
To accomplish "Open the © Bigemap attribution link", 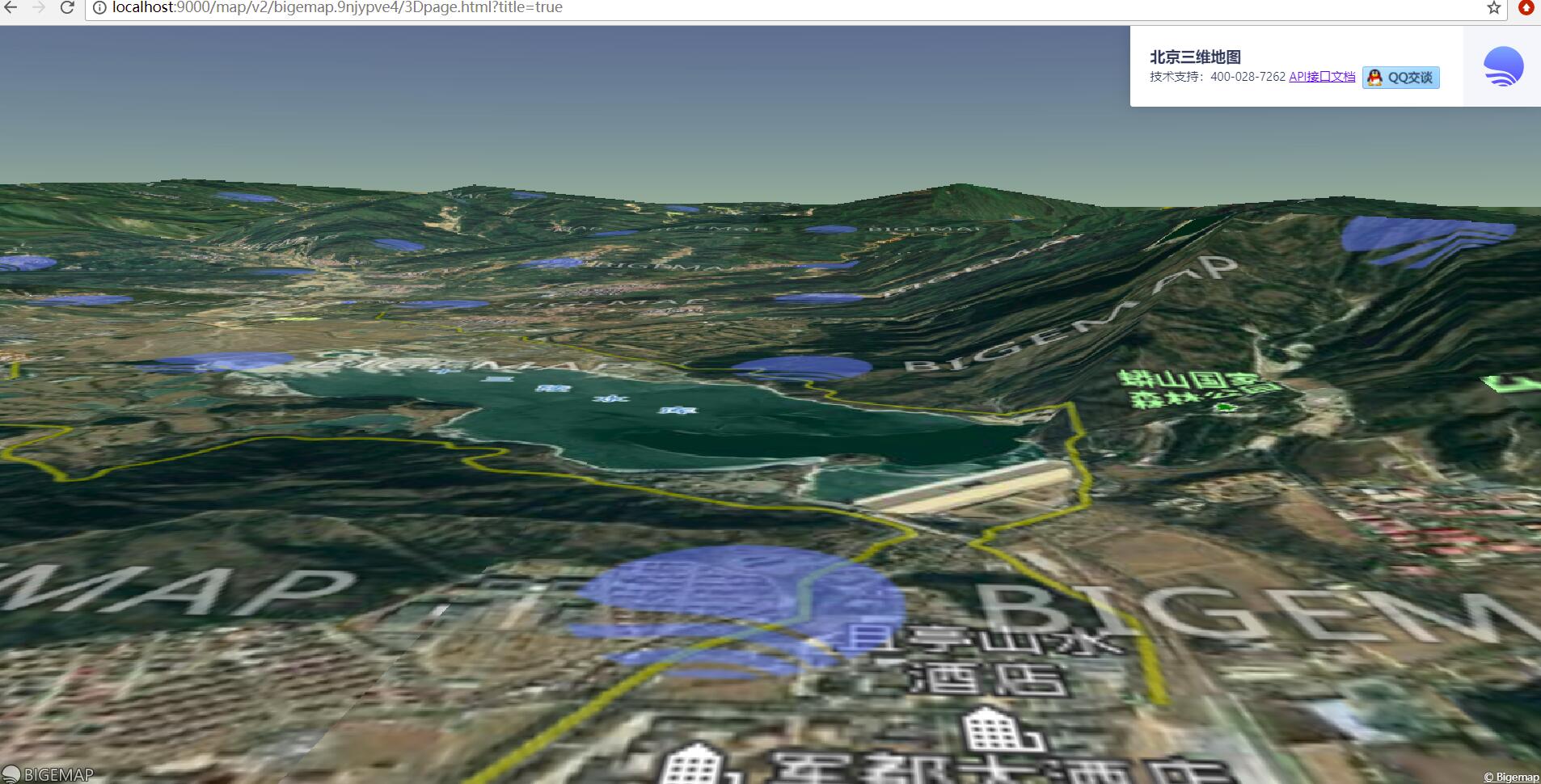I will pos(1511,778).
